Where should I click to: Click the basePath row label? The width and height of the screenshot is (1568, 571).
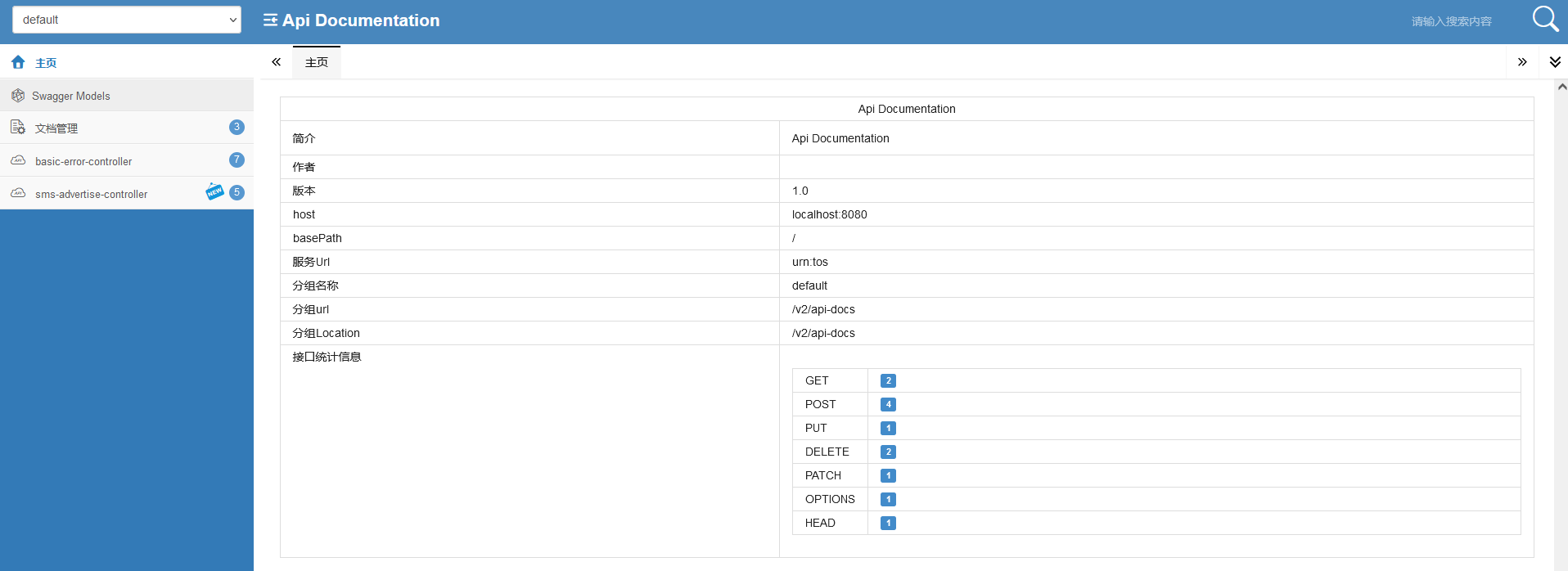tap(318, 238)
